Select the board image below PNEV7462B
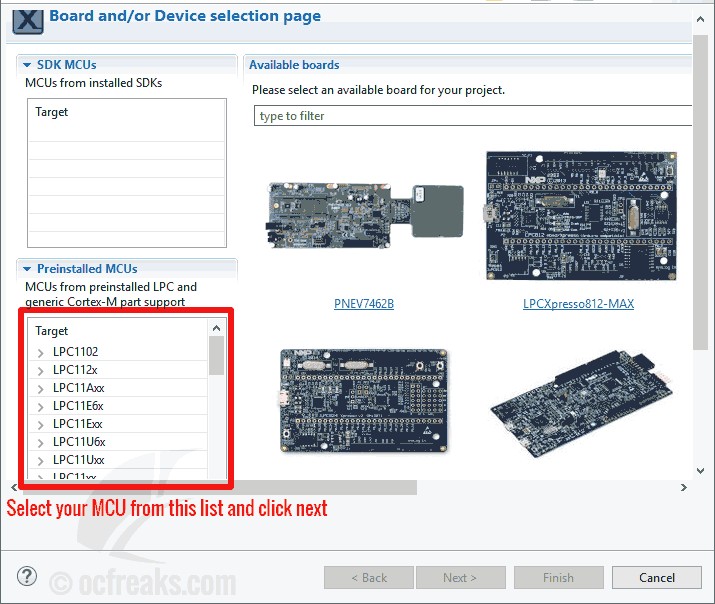 point(363,401)
